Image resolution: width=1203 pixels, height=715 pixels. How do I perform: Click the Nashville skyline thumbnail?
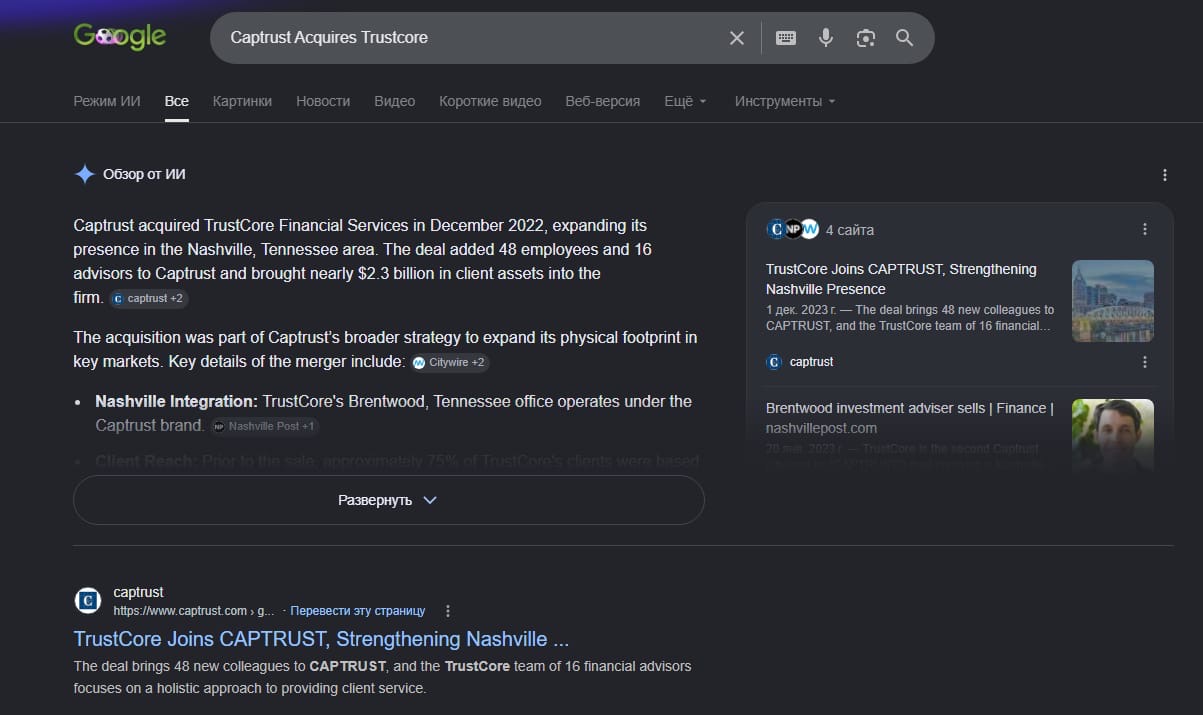tap(1113, 301)
